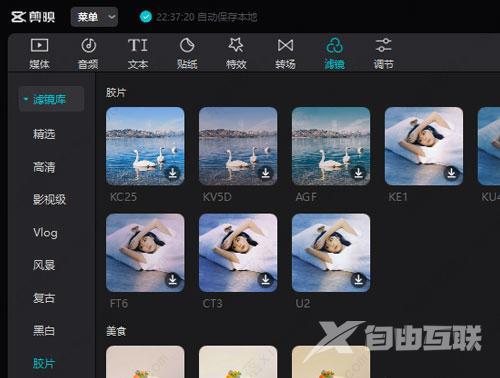This screenshot has height=378, width=500.
Task: Download the AGF filter
Action: (358, 173)
